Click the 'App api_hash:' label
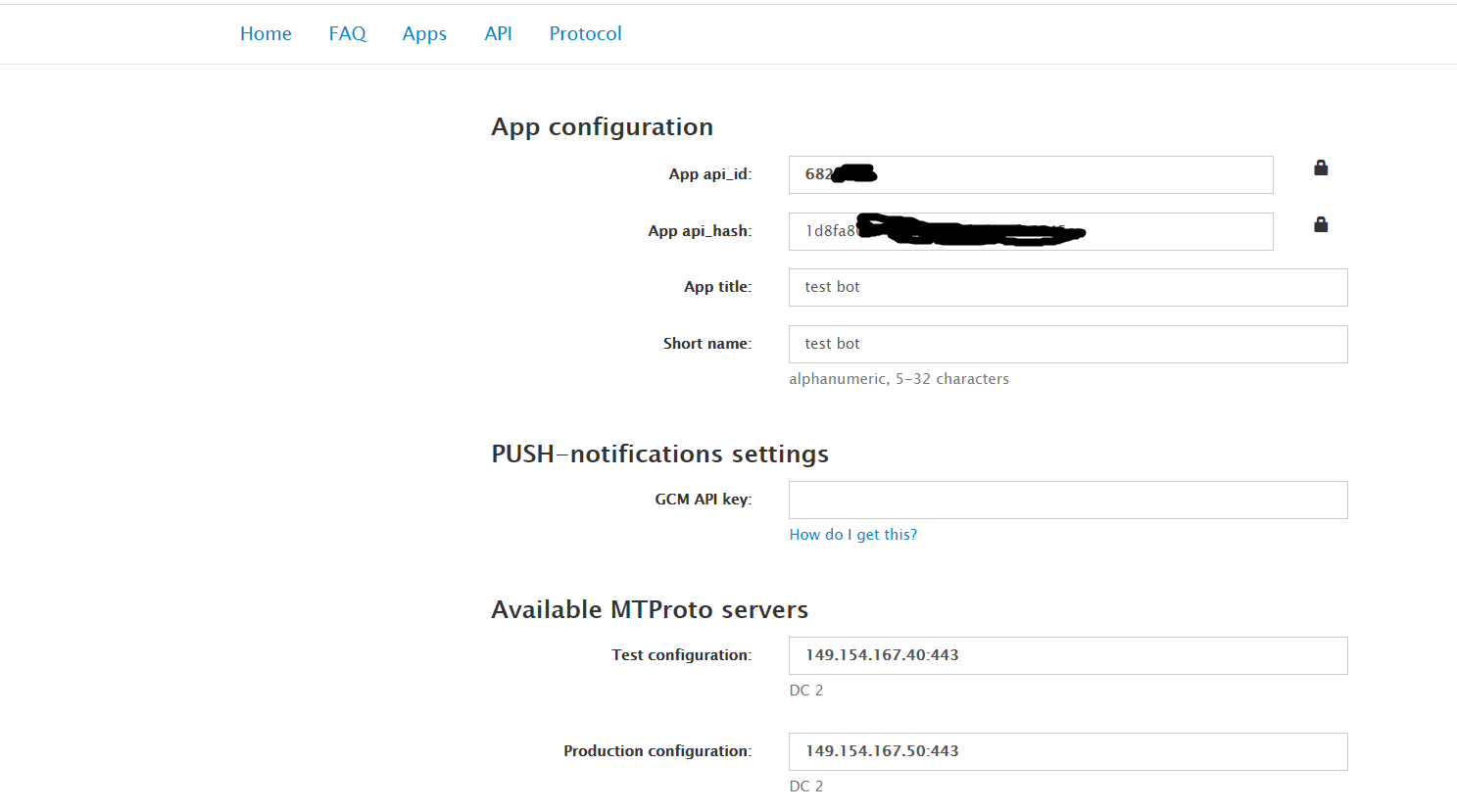The height and width of the screenshot is (812, 1457). (x=700, y=231)
